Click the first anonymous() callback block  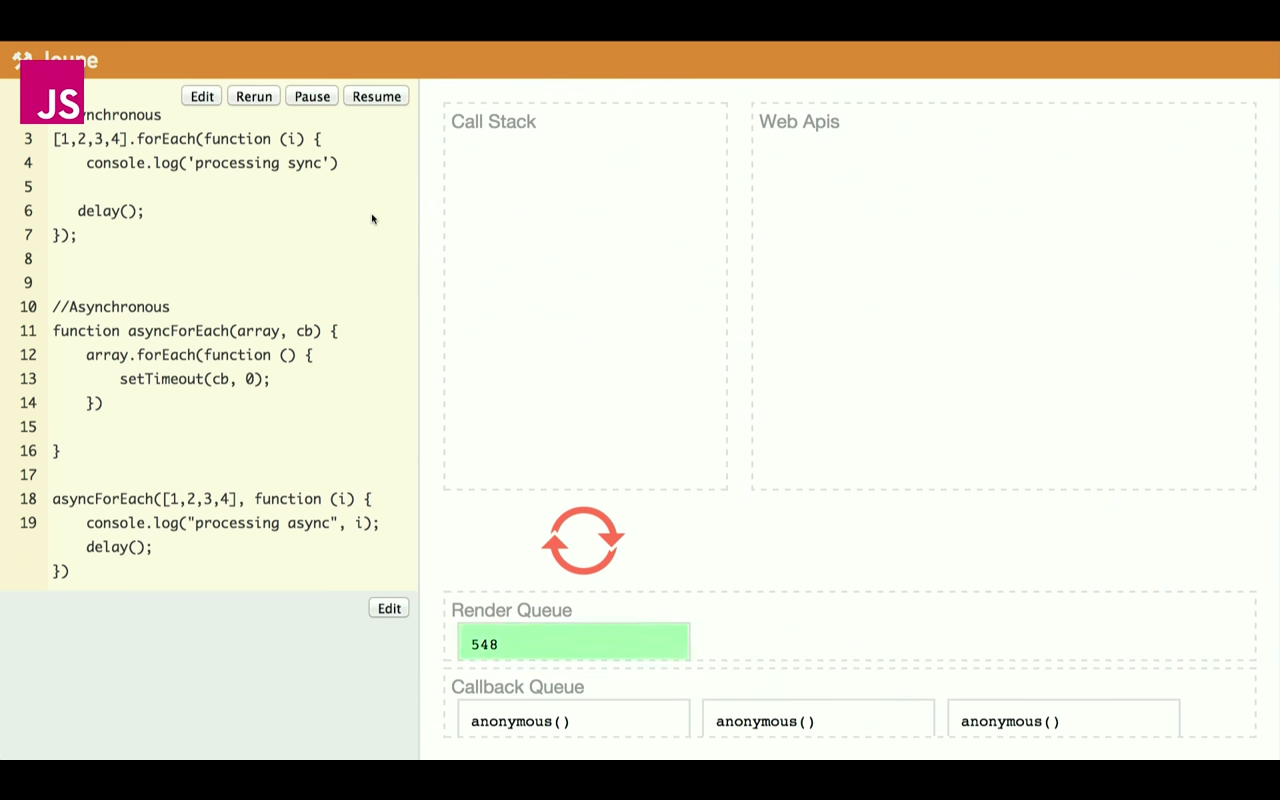[x=573, y=721]
